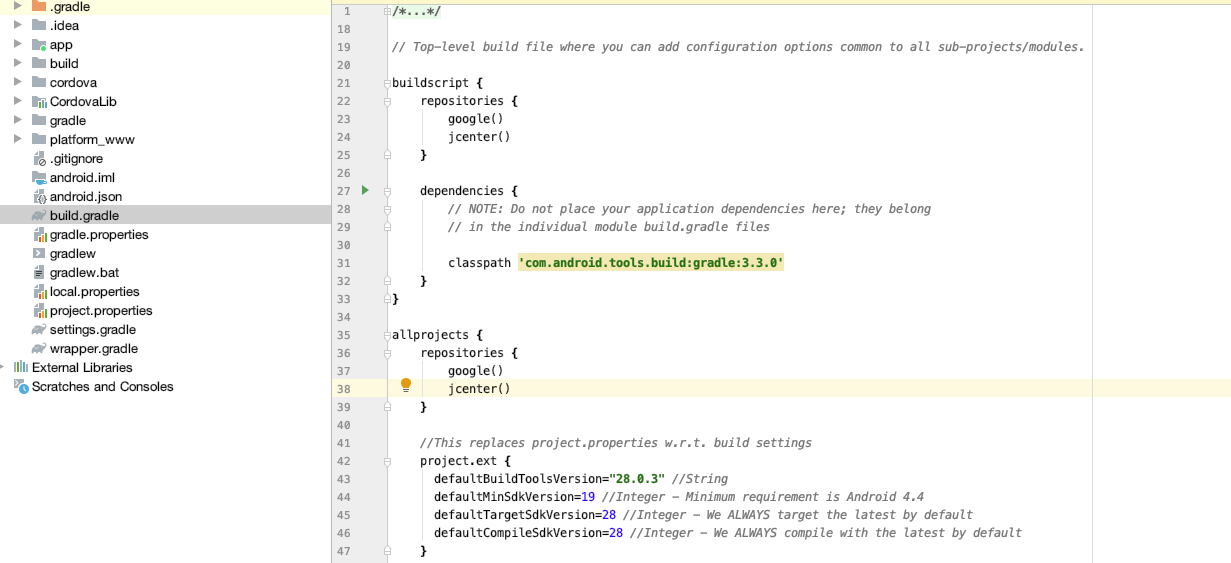Click the .gradle folder icon

coord(39,6)
